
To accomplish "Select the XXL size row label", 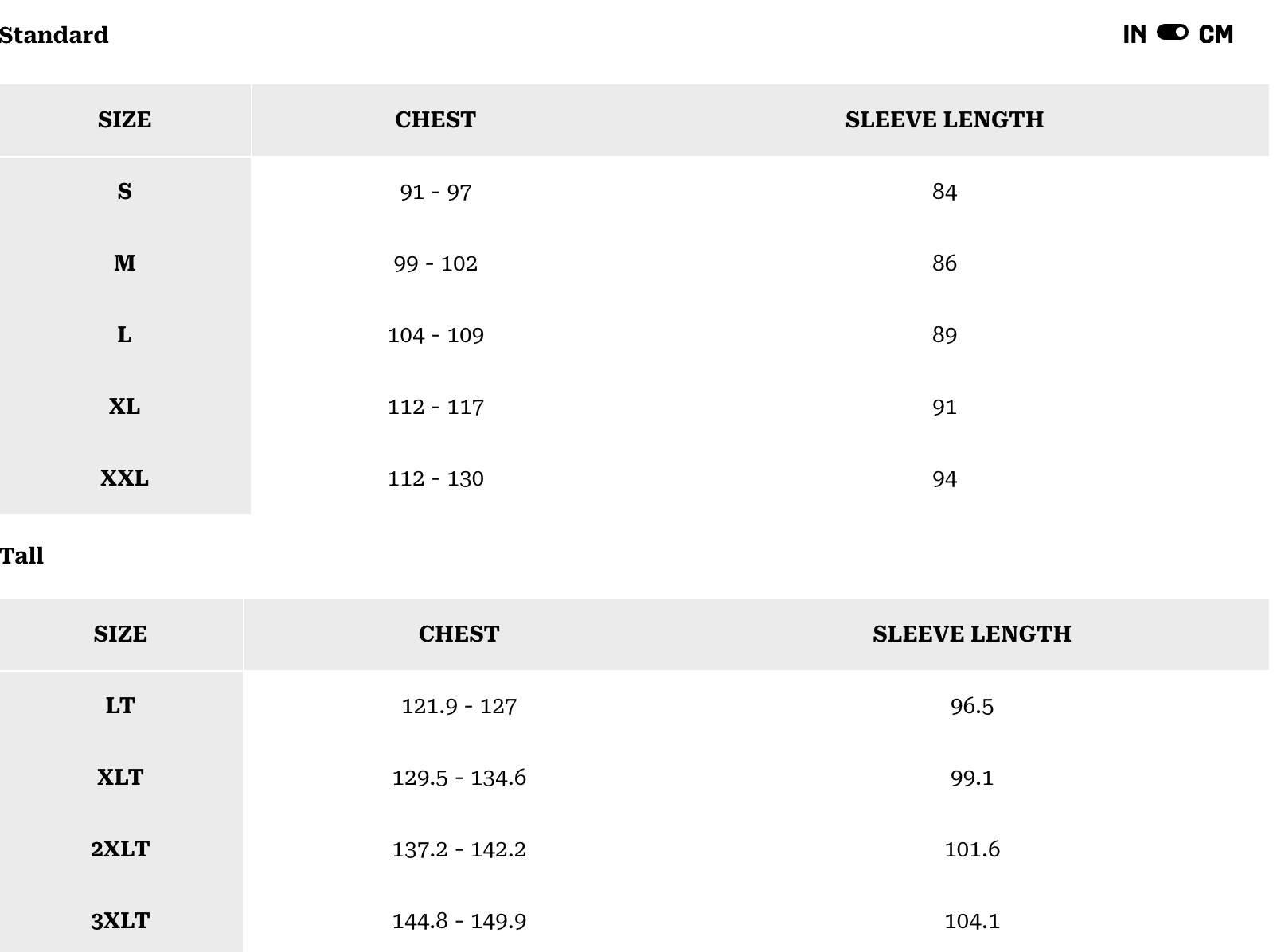I will [124, 478].
